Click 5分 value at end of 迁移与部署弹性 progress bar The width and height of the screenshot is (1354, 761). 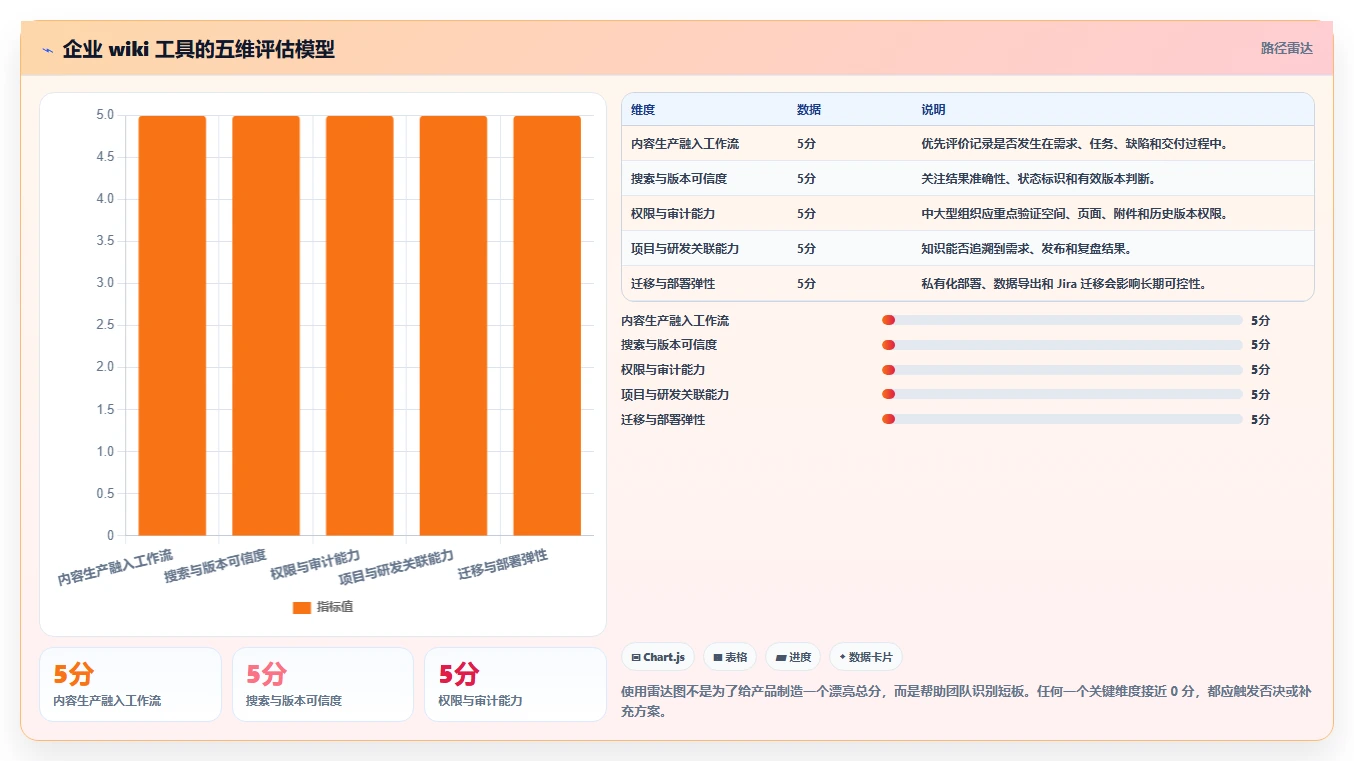[x=1260, y=420]
